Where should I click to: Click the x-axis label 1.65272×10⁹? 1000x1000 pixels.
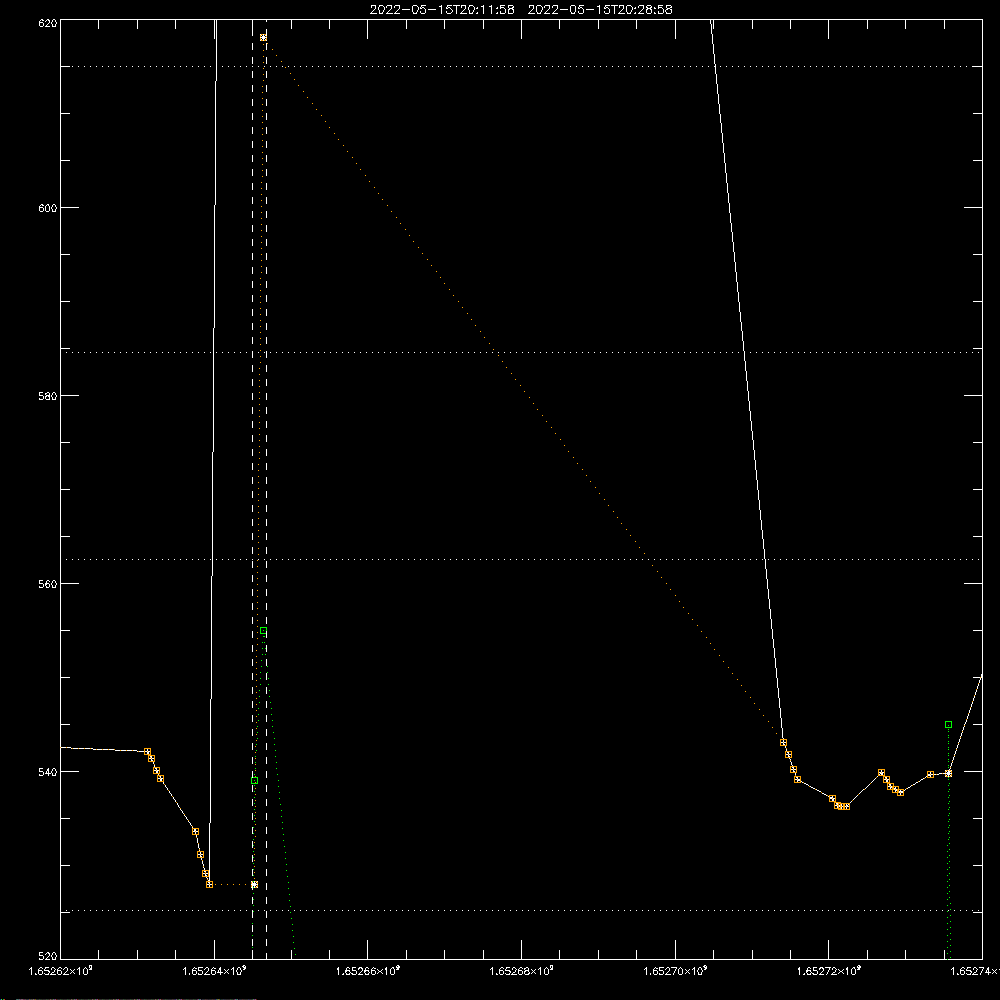click(829, 971)
